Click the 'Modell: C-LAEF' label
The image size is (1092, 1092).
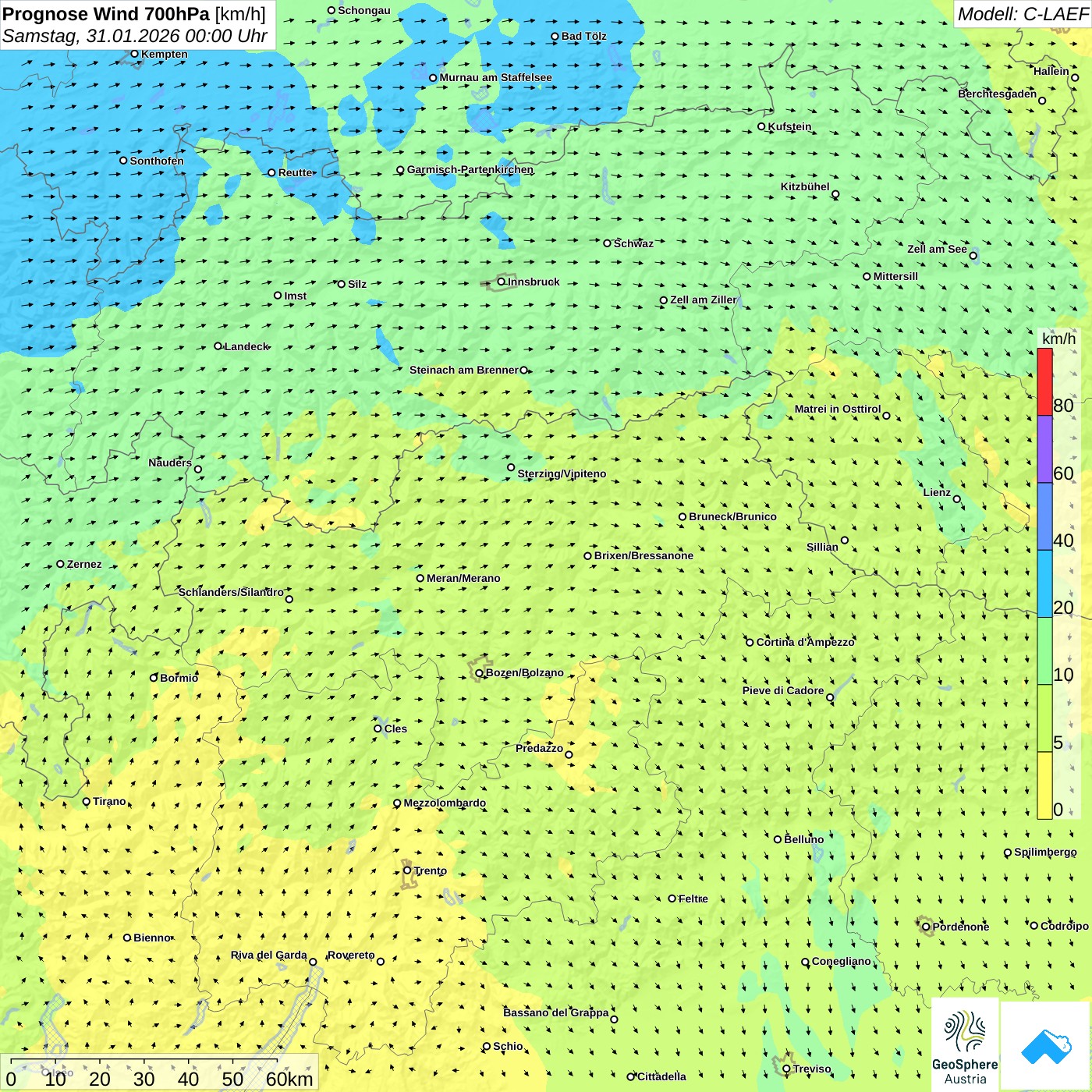(x=1023, y=14)
